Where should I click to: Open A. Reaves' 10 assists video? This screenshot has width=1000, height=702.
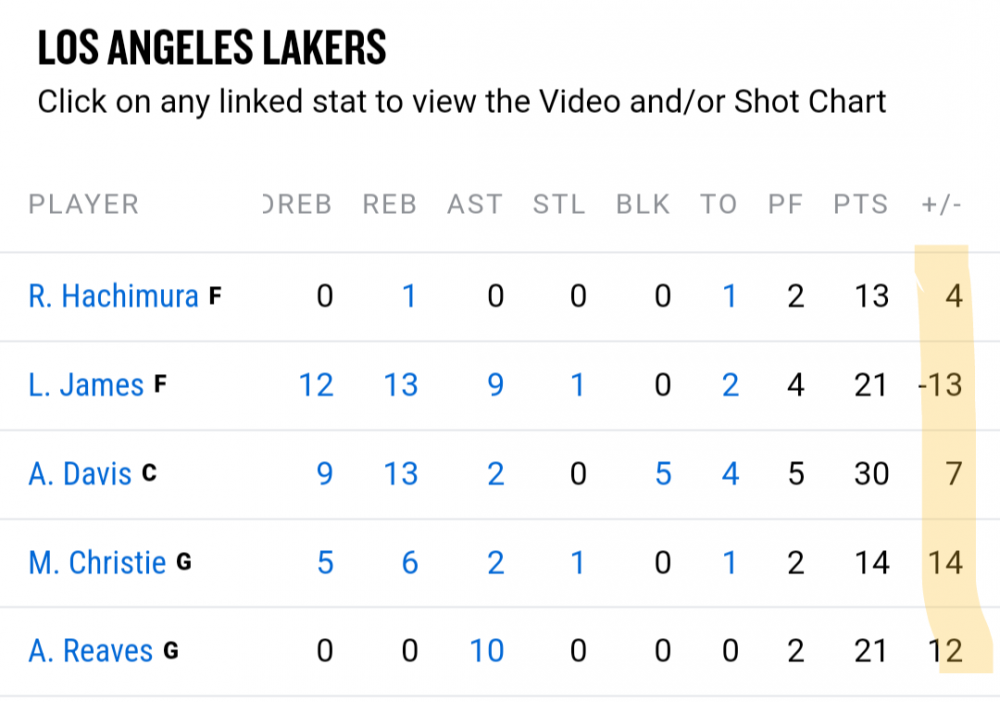pos(487,651)
